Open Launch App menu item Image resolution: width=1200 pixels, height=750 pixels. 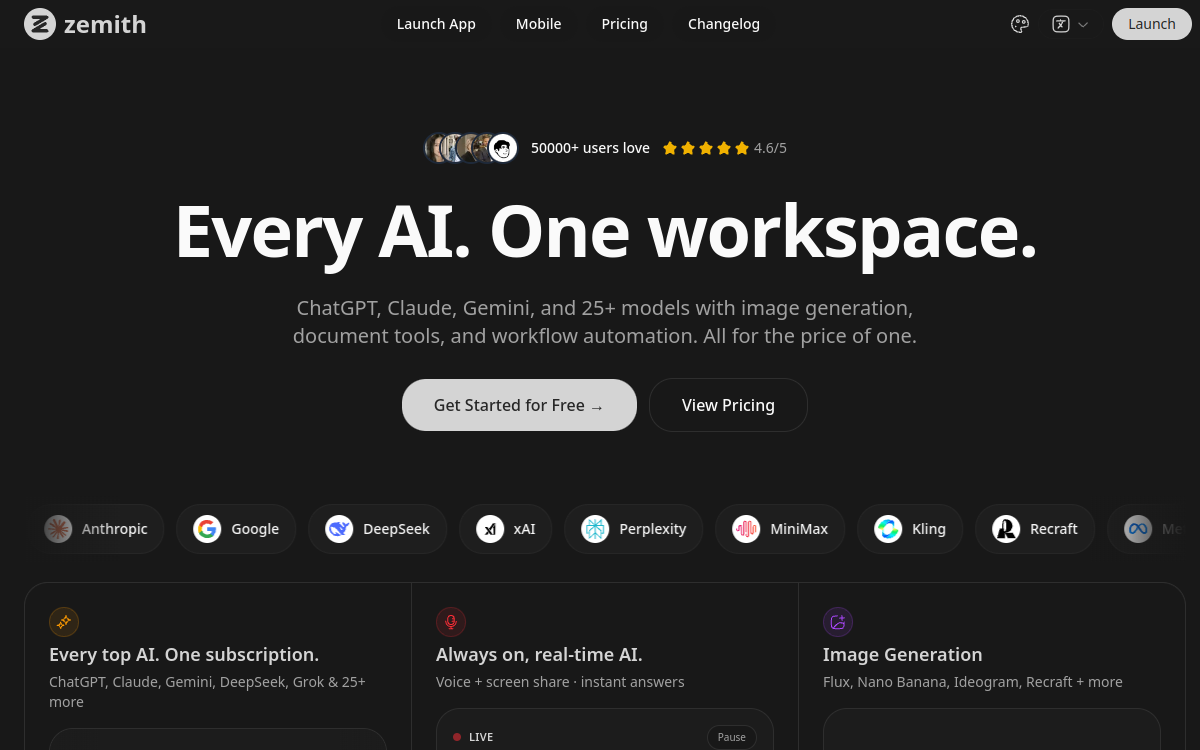tap(436, 24)
